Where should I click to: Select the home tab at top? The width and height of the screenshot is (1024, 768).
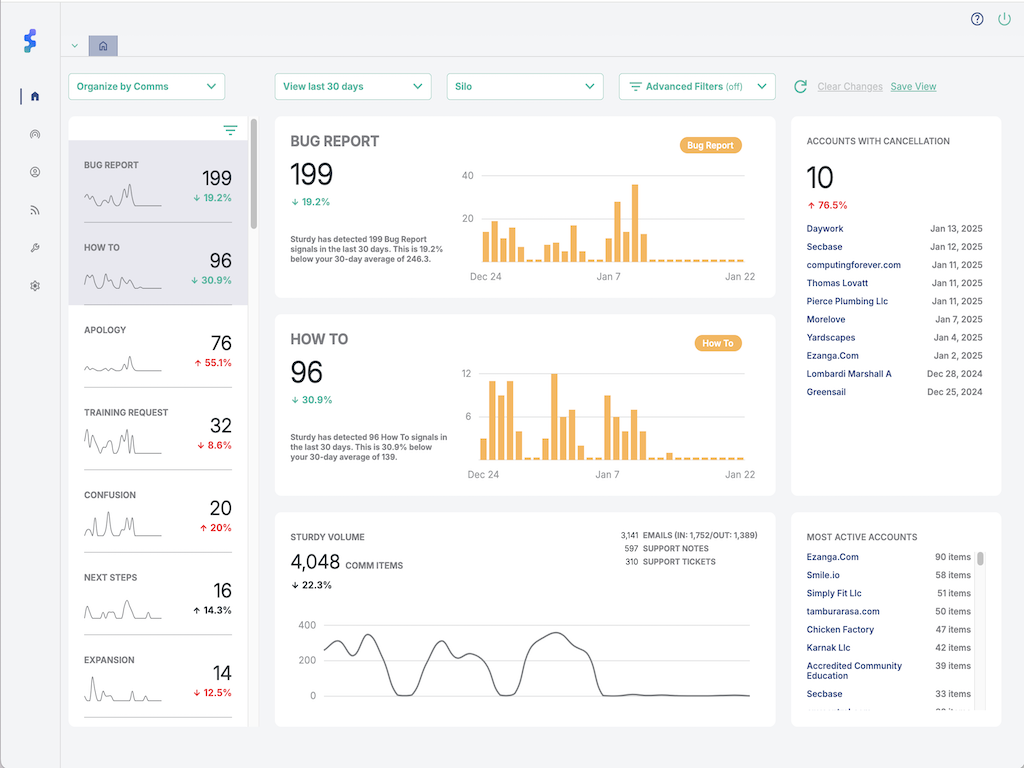pyautogui.click(x=103, y=46)
